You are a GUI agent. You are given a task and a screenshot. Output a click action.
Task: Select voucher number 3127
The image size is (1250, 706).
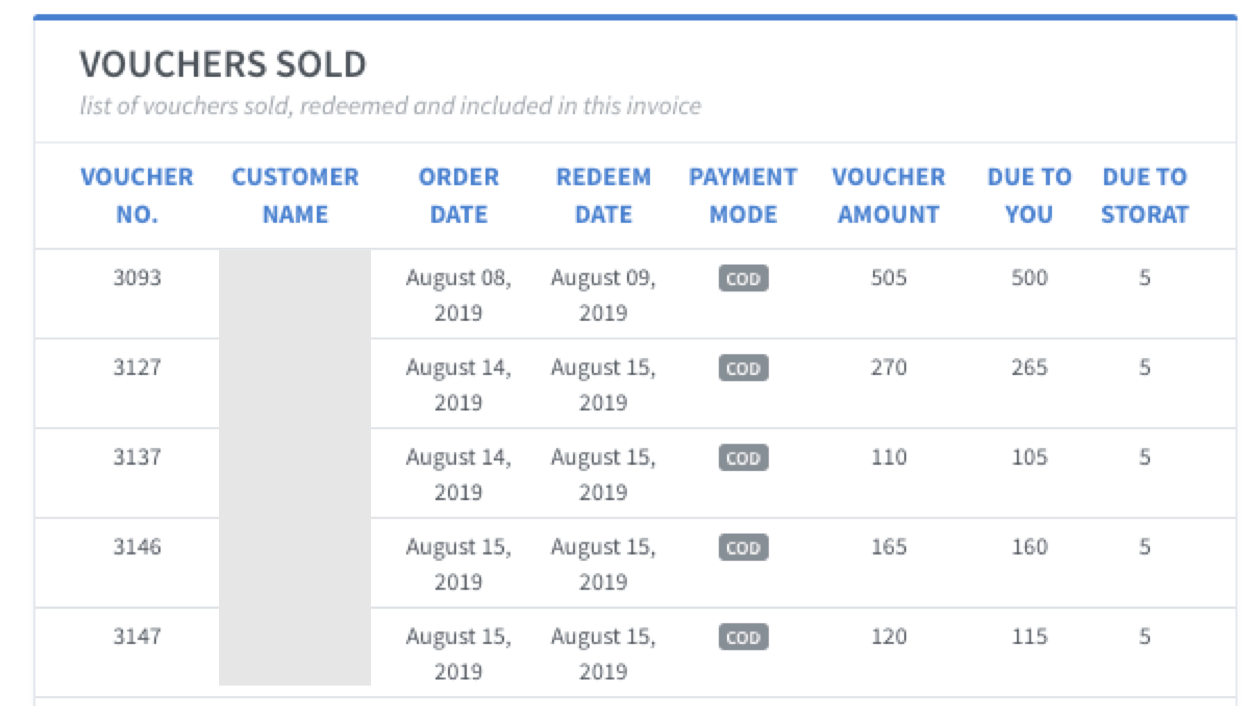[x=137, y=368]
